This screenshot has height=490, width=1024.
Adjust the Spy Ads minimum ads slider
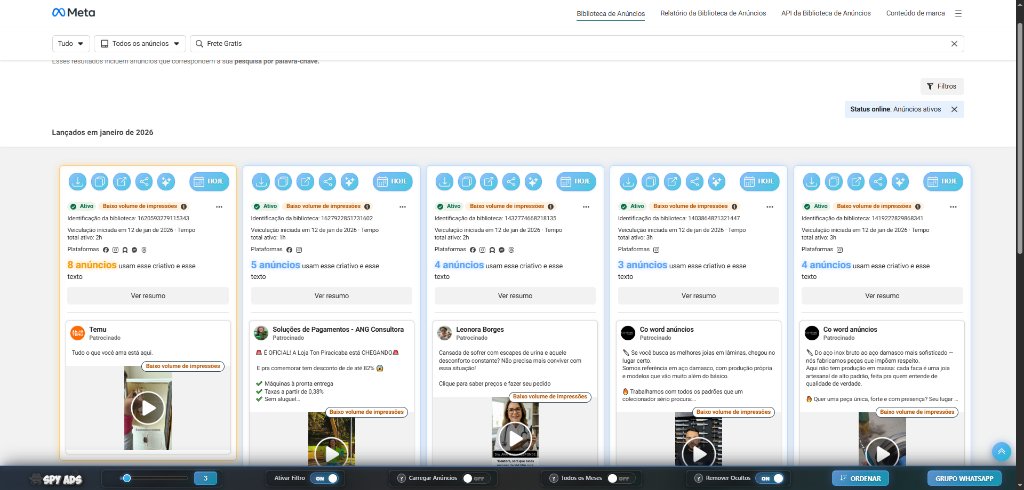click(x=126, y=478)
